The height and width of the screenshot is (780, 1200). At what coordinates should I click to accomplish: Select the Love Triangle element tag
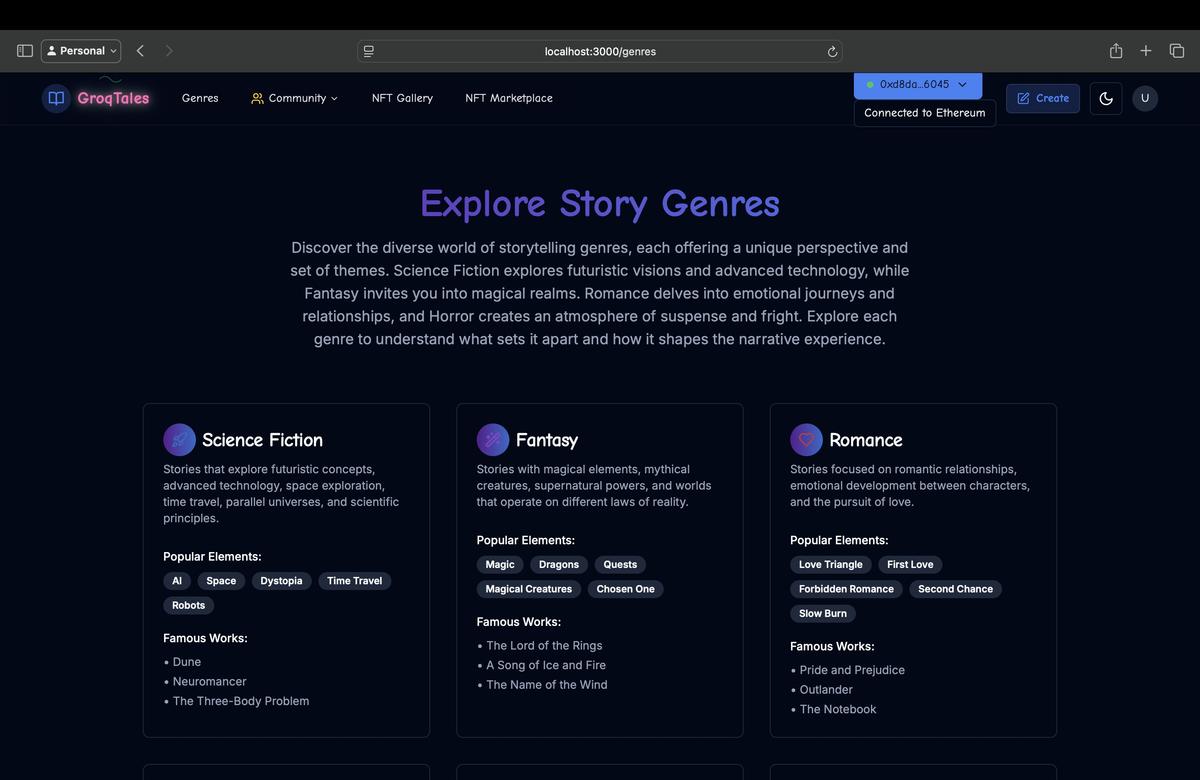pyautogui.click(x=830, y=564)
